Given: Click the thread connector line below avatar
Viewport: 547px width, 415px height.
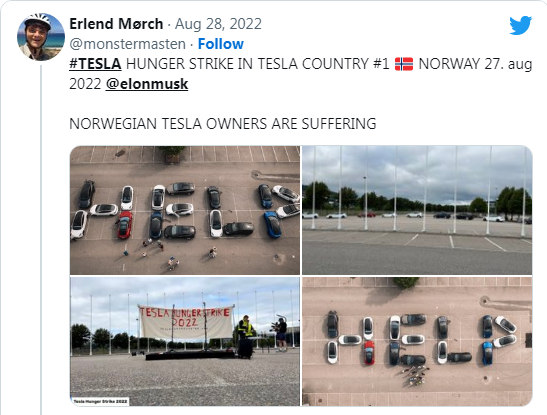Looking at the screenshot, I should pos(41,239).
